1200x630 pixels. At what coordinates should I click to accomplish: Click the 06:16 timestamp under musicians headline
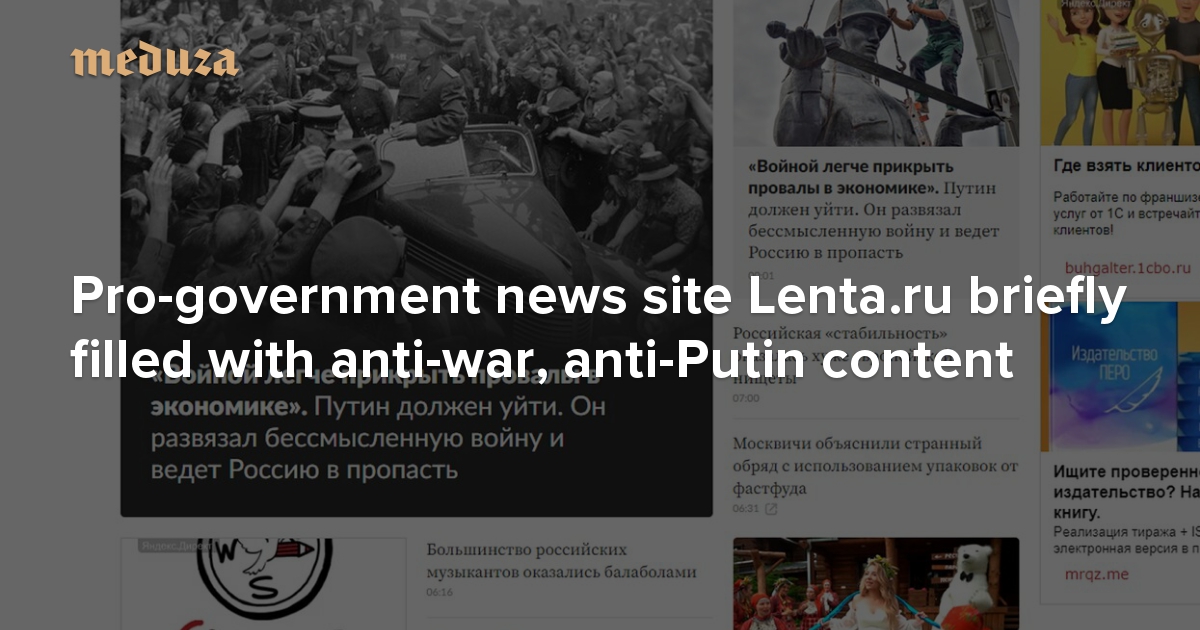[x=439, y=592]
